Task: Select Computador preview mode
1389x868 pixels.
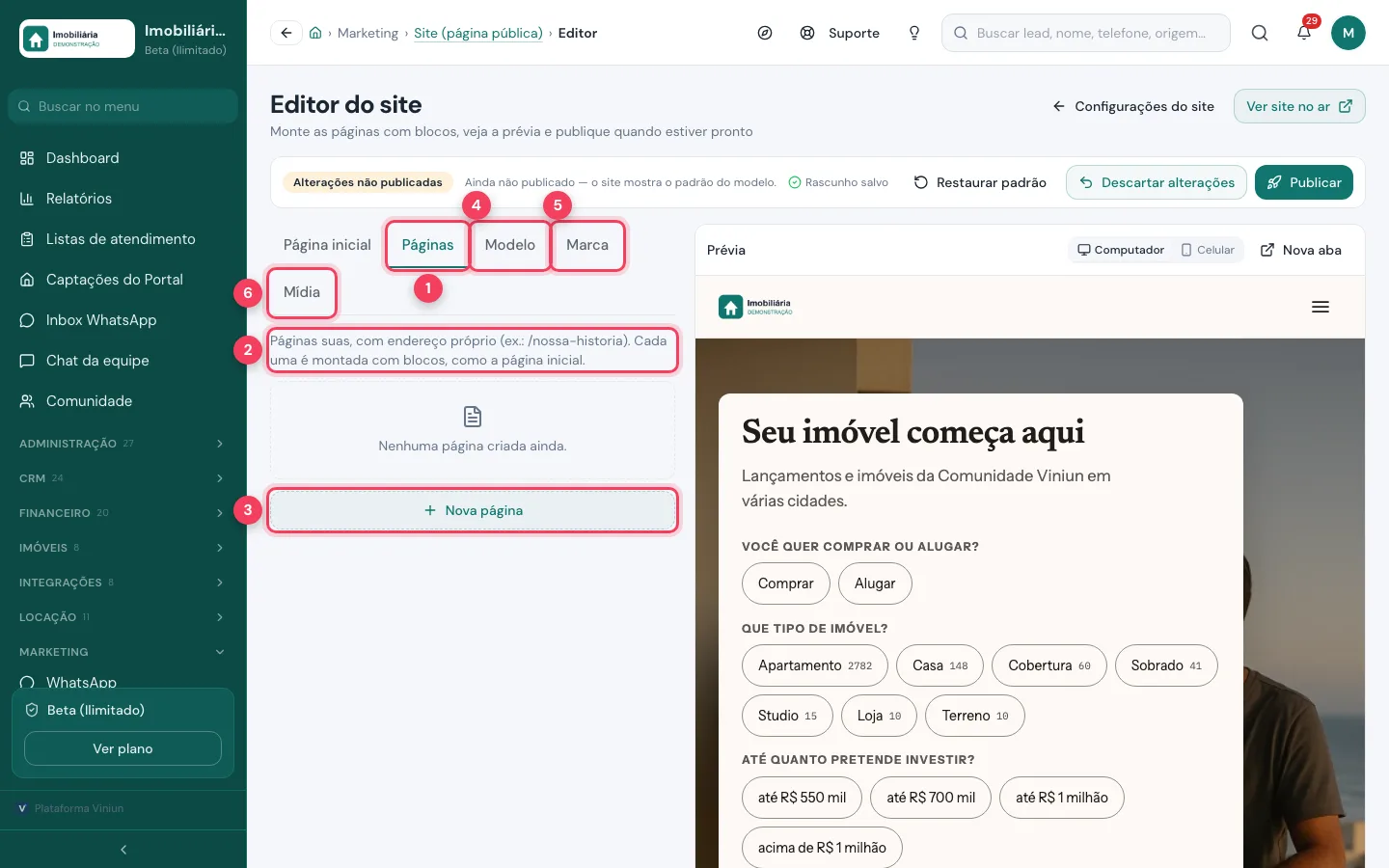Action: 1121,250
